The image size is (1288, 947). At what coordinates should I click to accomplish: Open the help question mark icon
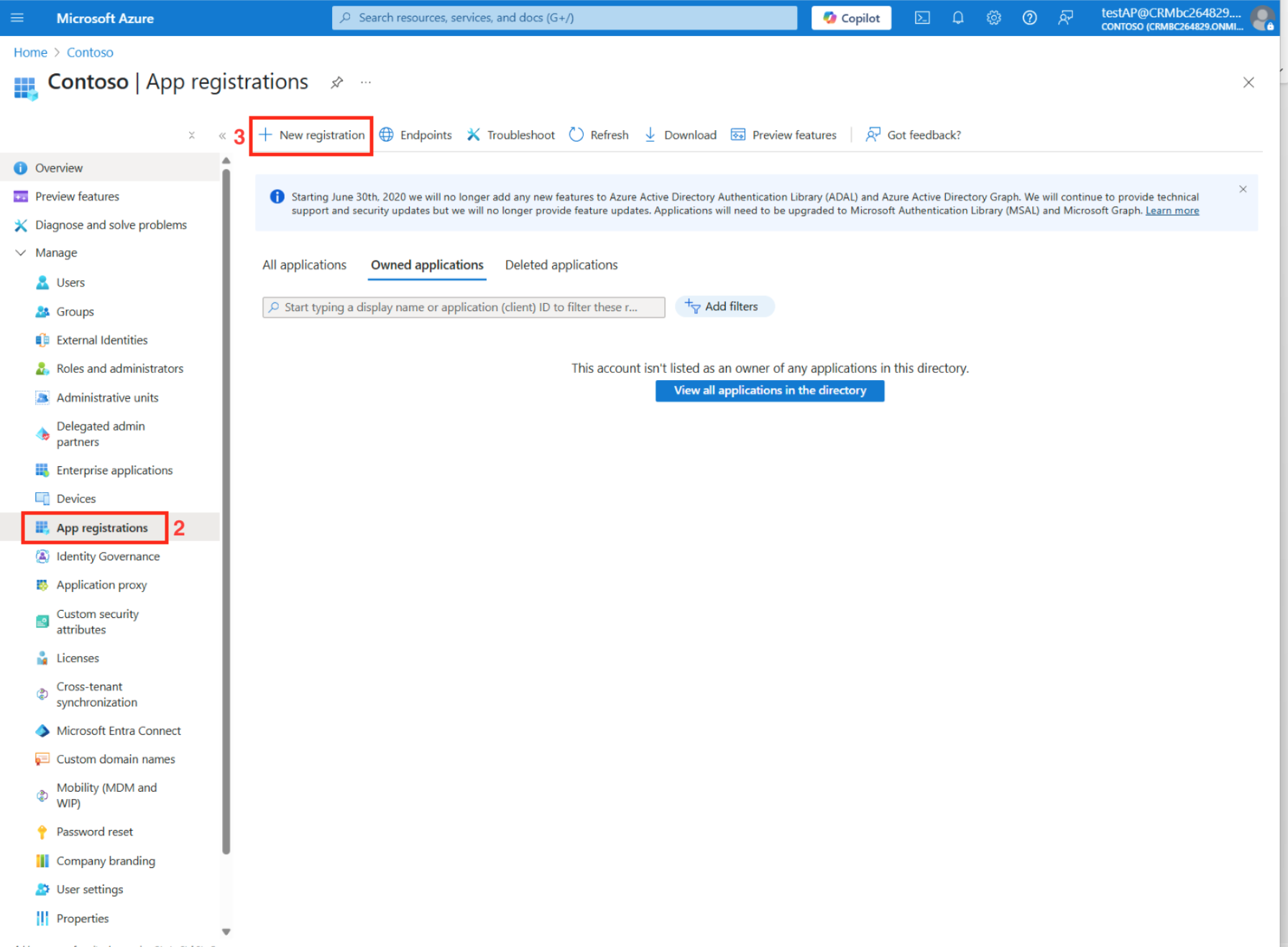click(1029, 18)
